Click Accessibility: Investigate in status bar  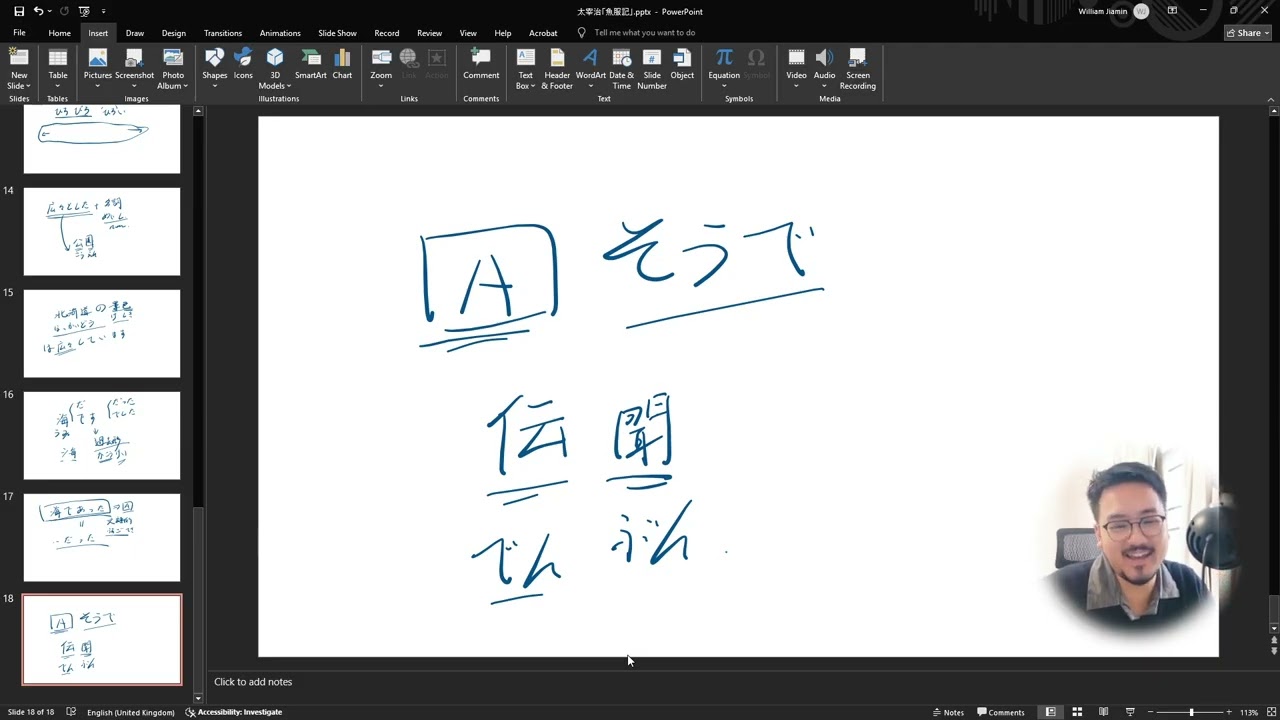tap(234, 712)
